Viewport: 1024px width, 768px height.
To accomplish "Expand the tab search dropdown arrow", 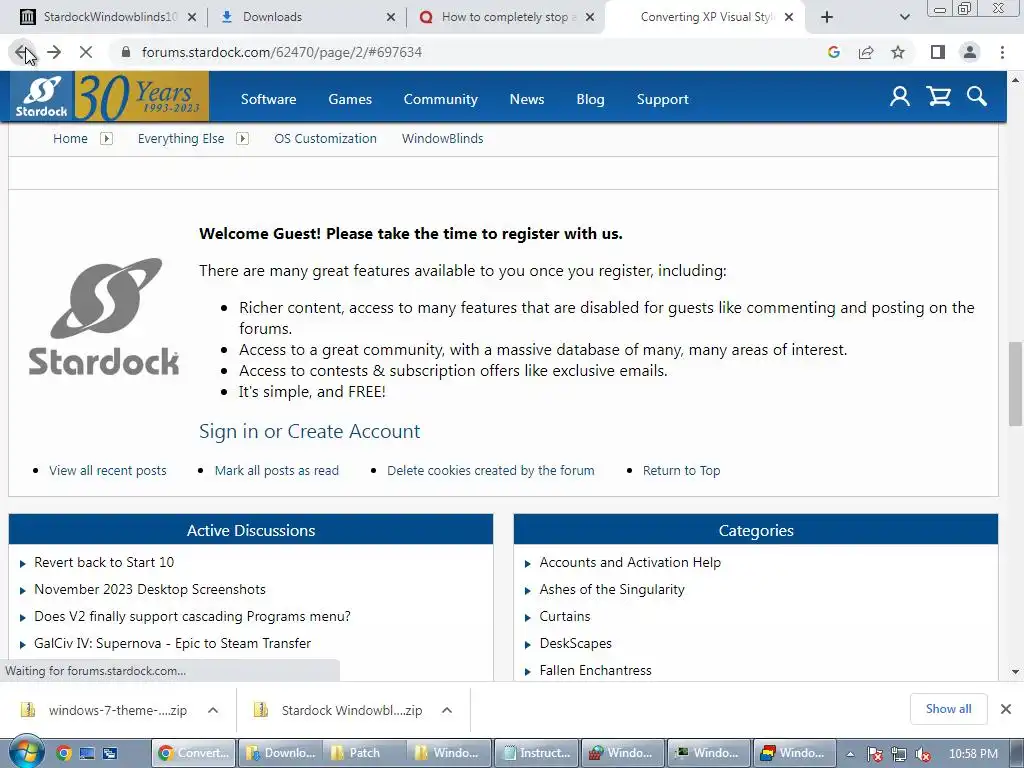I will tap(904, 17).
